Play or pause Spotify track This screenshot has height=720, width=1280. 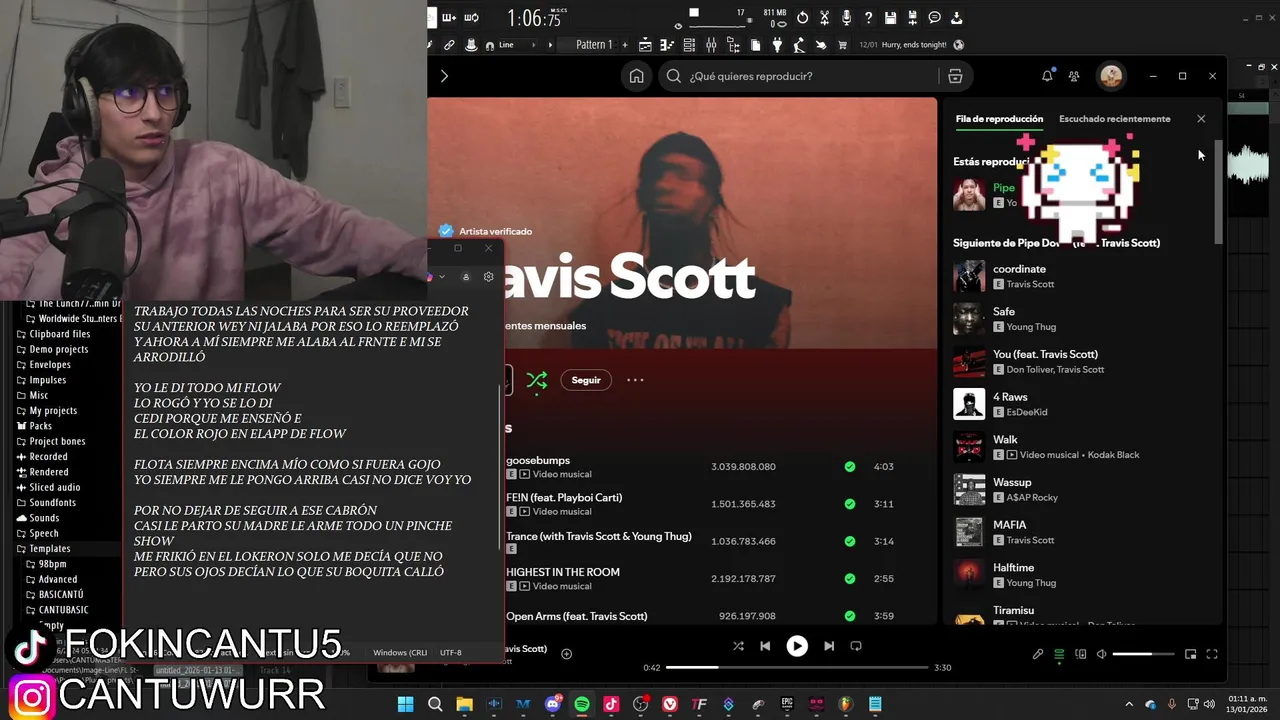click(x=797, y=646)
